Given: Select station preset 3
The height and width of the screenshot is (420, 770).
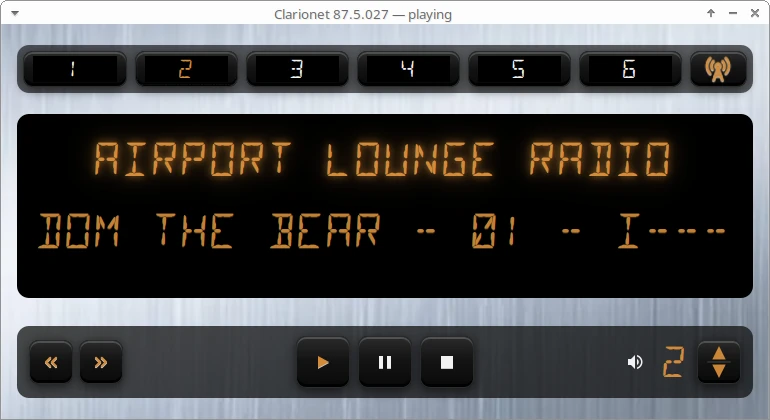Looking at the screenshot, I should click(296, 69).
